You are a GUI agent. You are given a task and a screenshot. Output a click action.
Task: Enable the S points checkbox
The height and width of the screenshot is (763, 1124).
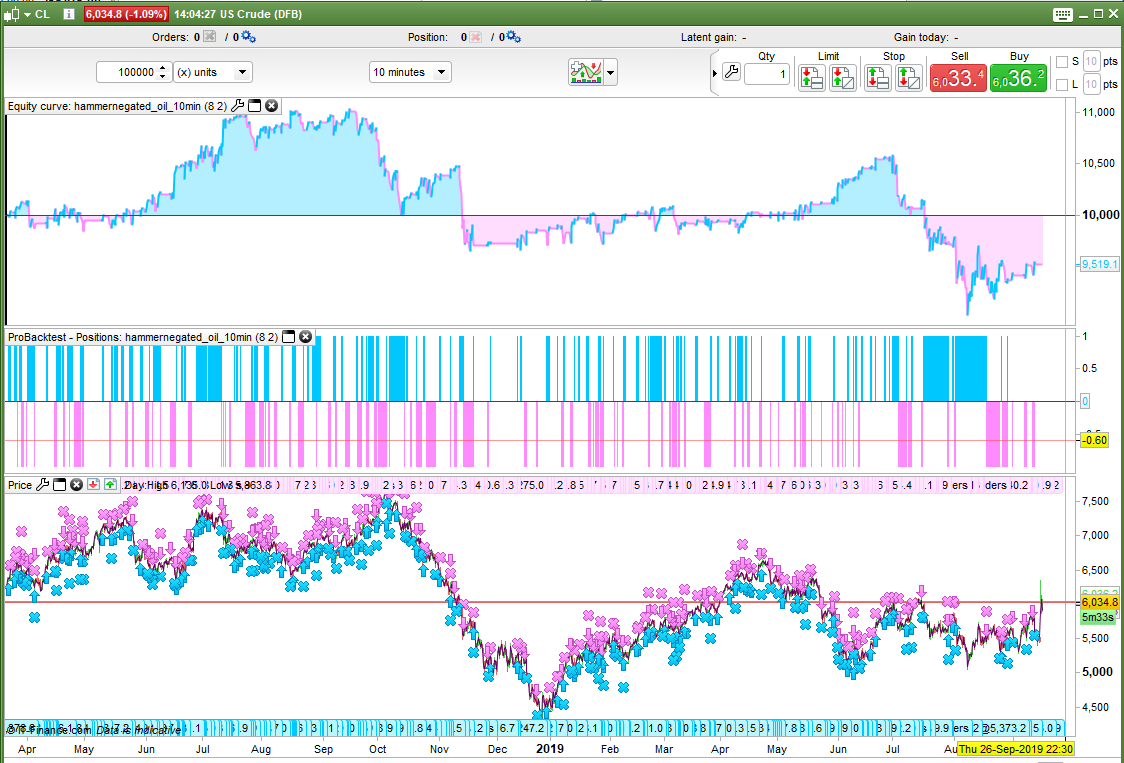coord(1062,62)
